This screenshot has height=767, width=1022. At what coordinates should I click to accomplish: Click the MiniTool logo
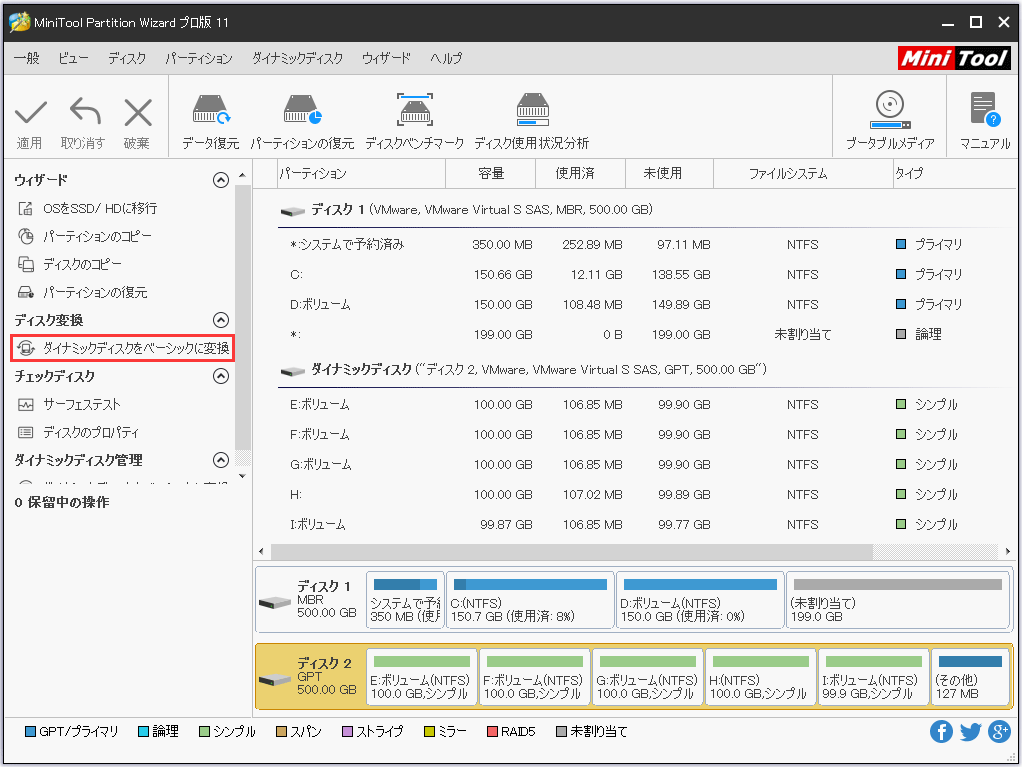pos(954,58)
